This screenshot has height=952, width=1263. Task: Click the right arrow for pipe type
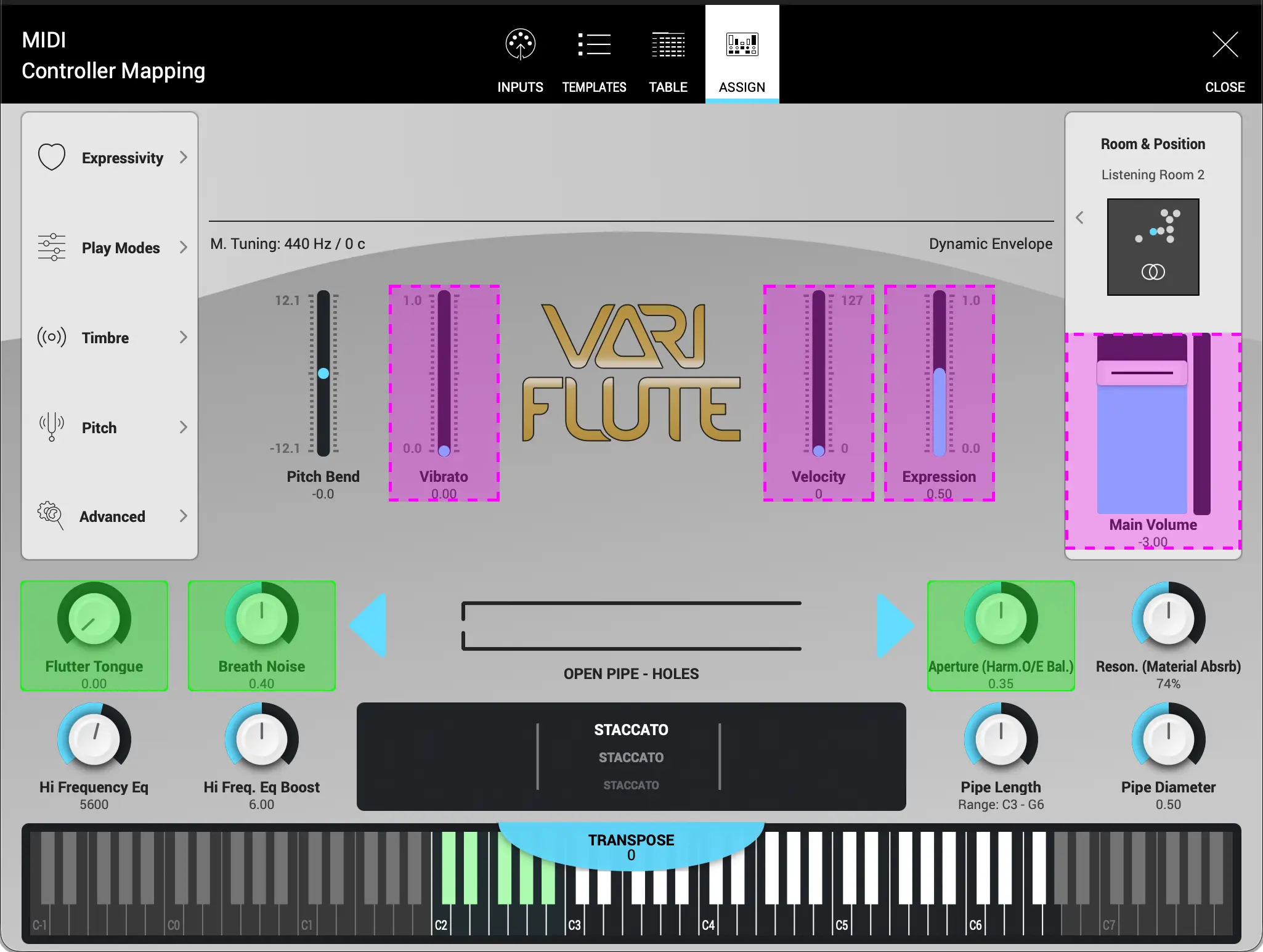pyautogui.click(x=895, y=625)
